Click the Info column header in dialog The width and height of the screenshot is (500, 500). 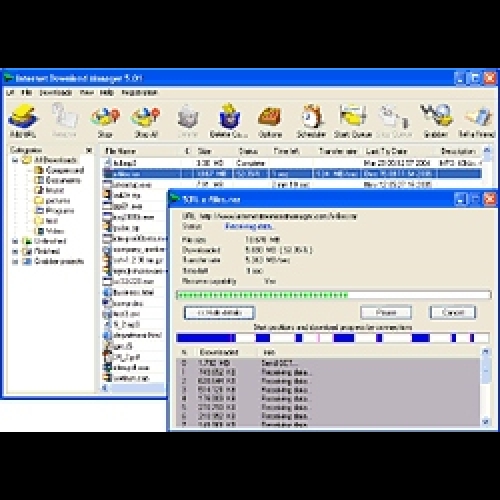[x=269, y=352]
